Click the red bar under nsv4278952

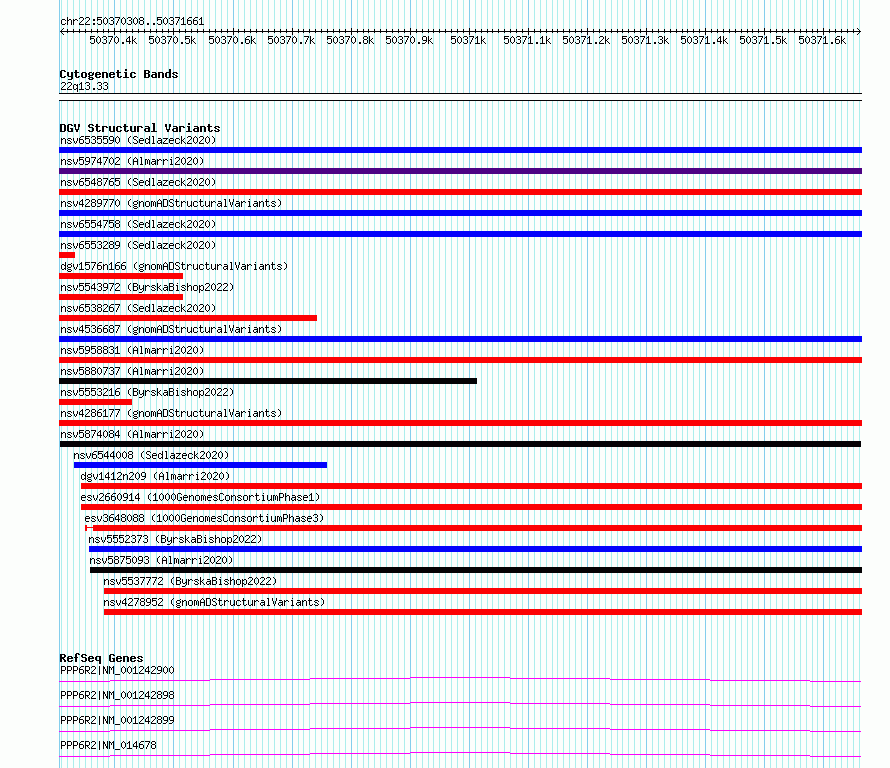pyautogui.click(x=482, y=612)
